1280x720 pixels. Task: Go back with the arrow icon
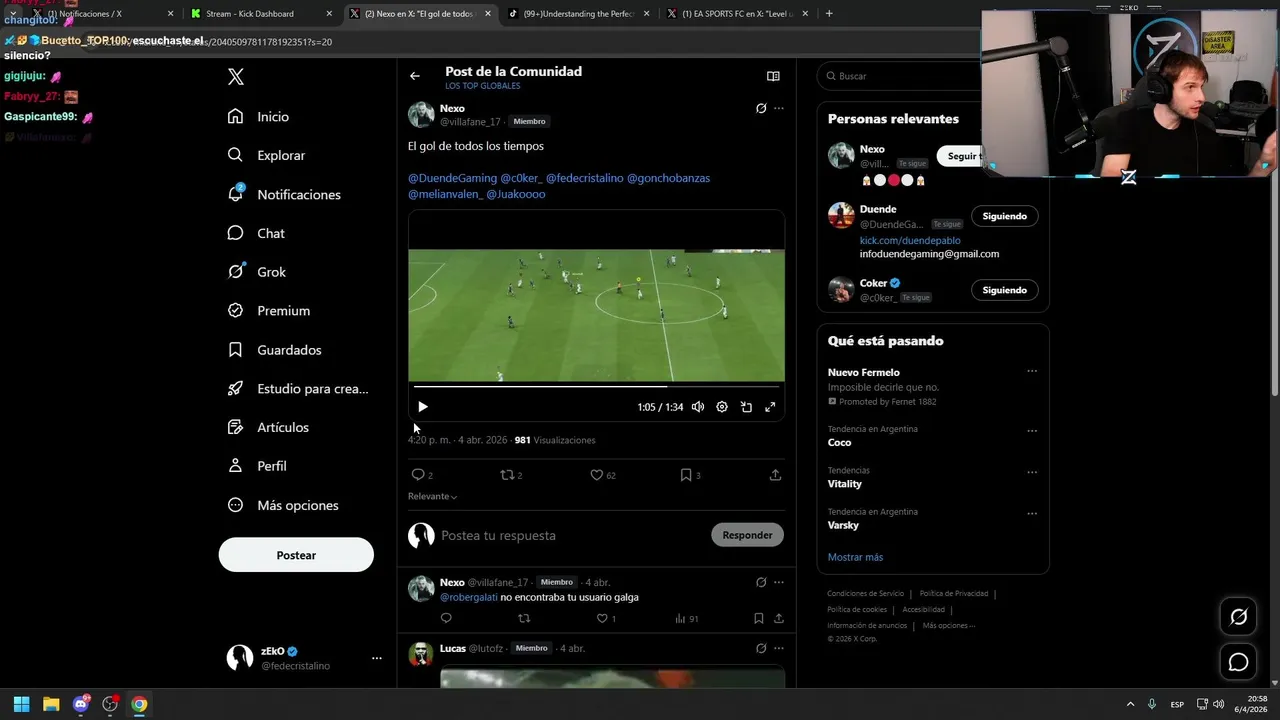tap(415, 76)
